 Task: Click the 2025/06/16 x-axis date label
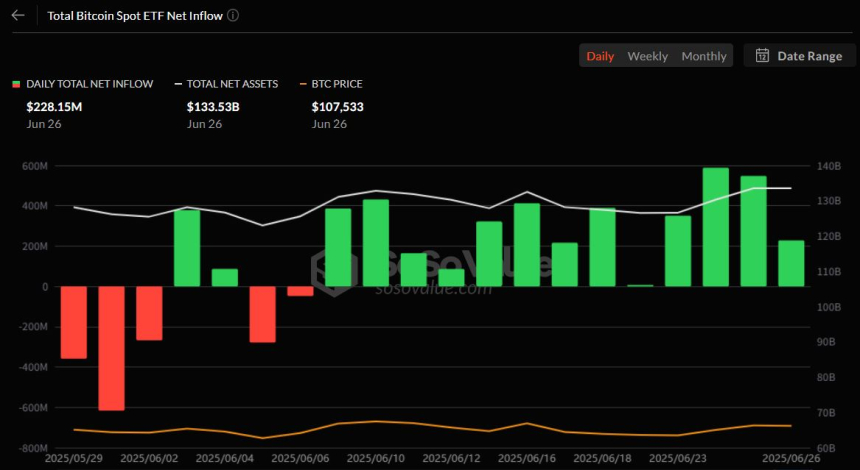pyautogui.click(x=526, y=457)
